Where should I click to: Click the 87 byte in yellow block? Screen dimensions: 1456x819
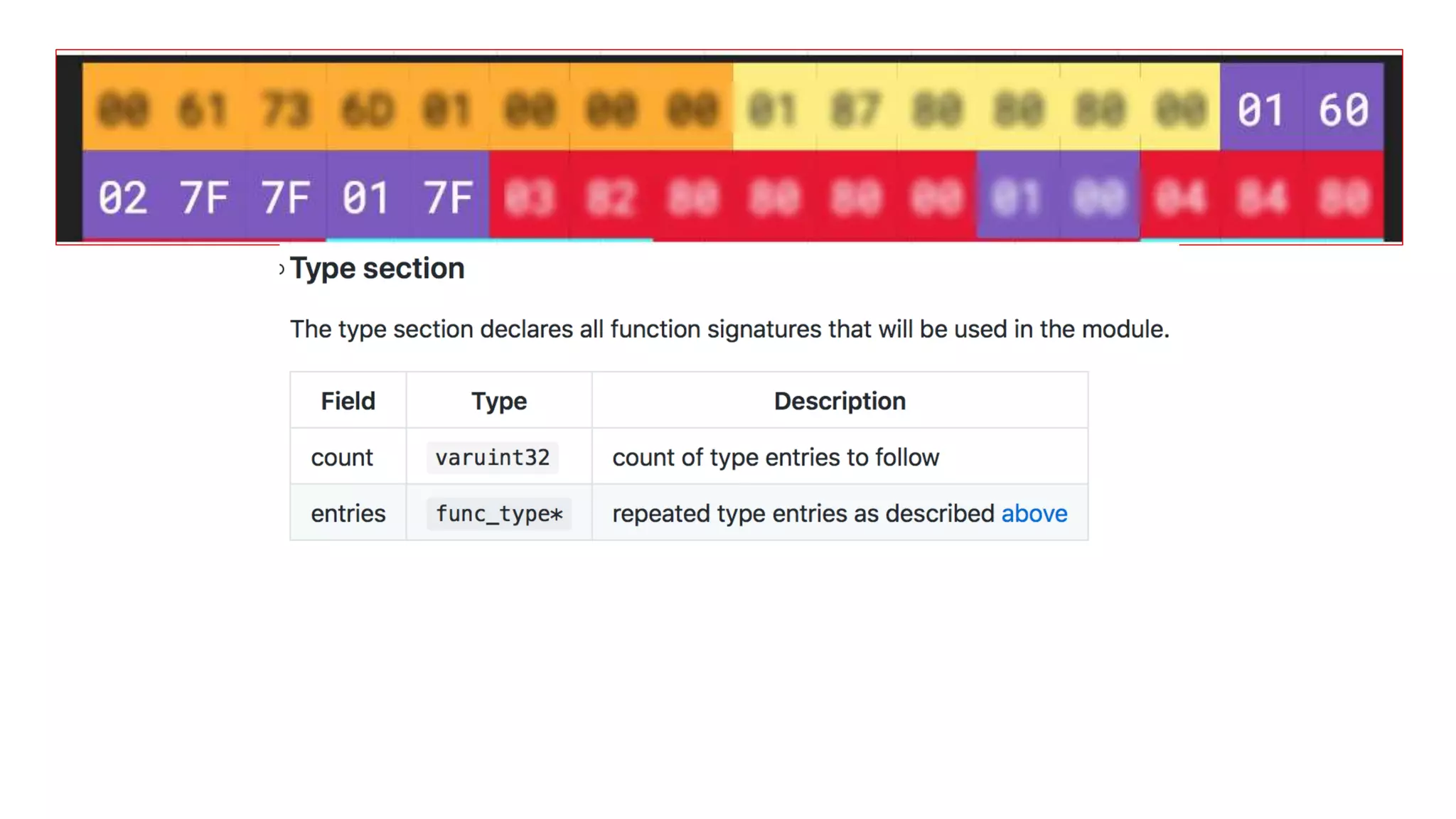pyautogui.click(x=855, y=110)
